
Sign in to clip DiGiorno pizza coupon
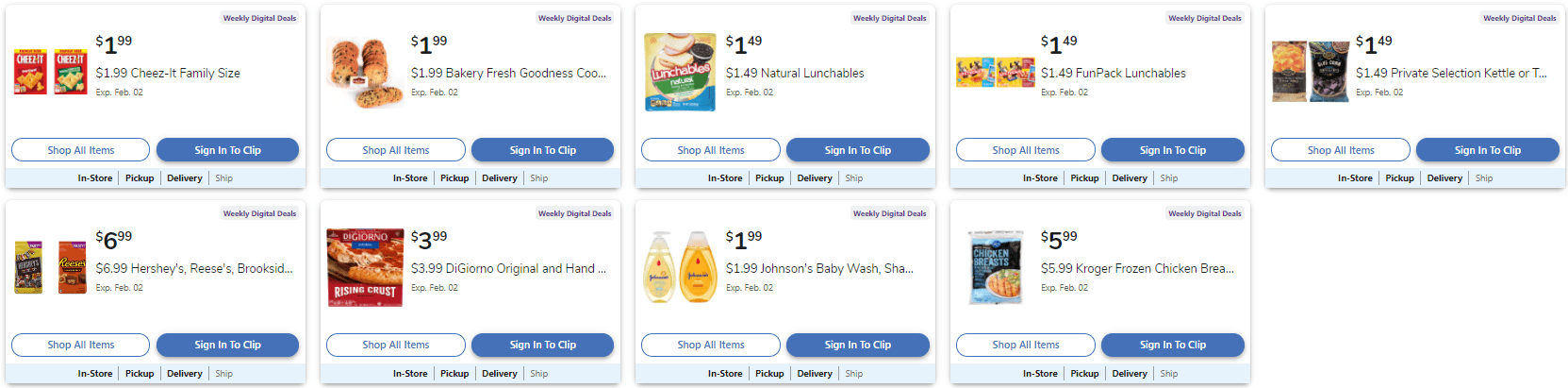(542, 346)
